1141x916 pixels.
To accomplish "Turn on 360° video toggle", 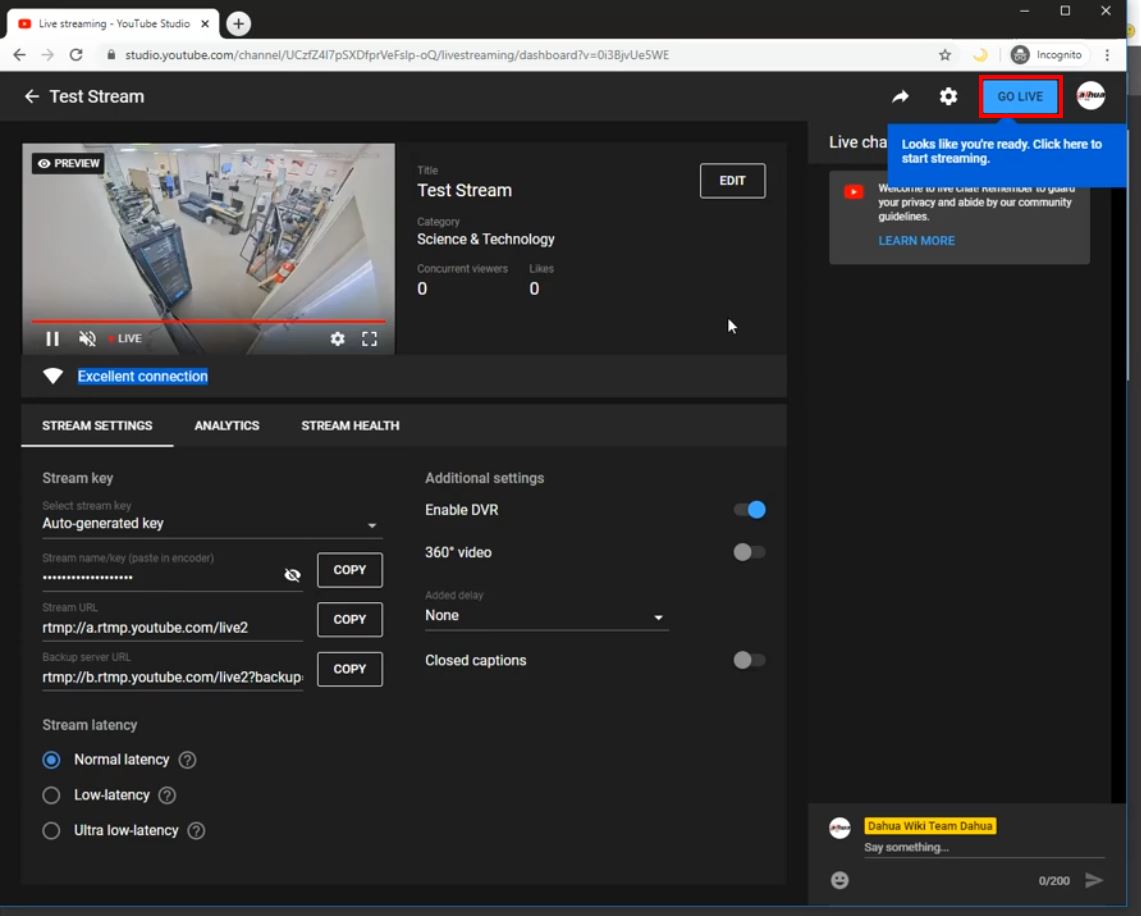I will (749, 552).
